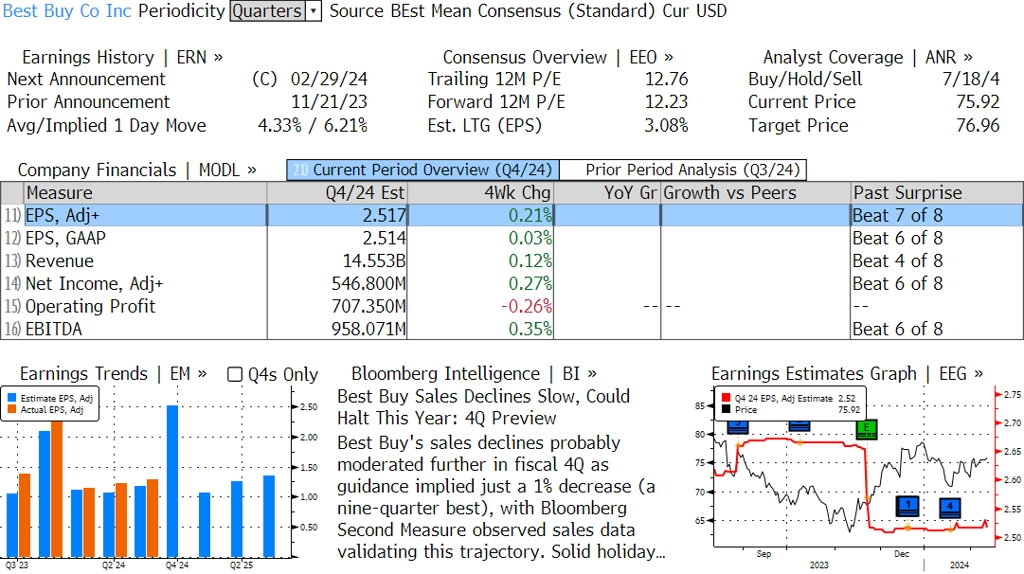
Task: Click the Growth vs Peers column header
Action: pos(756,193)
